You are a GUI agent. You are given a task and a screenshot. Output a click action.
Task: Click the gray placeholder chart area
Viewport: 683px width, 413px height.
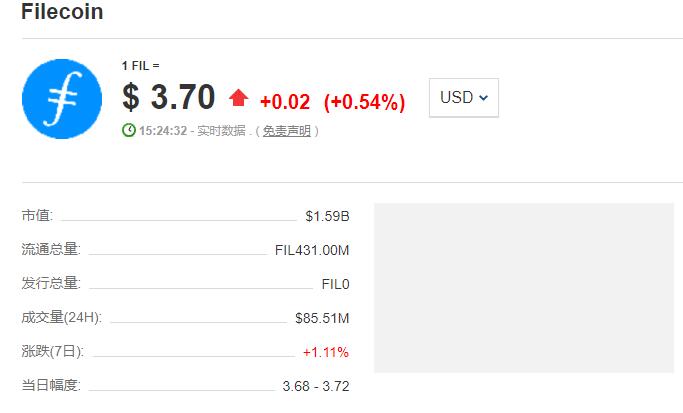point(523,288)
